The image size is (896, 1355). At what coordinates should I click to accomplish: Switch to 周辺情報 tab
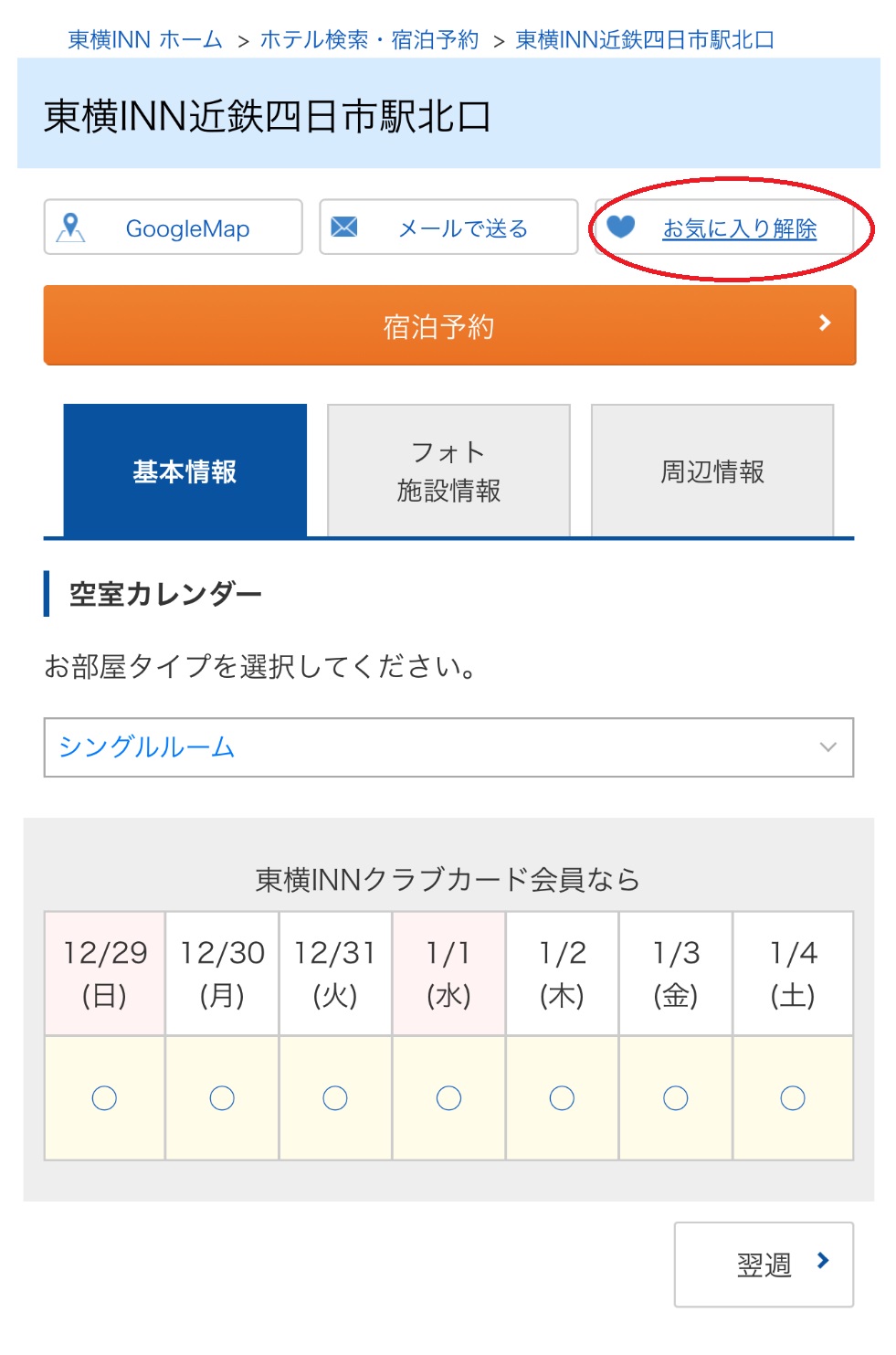[x=712, y=471]
